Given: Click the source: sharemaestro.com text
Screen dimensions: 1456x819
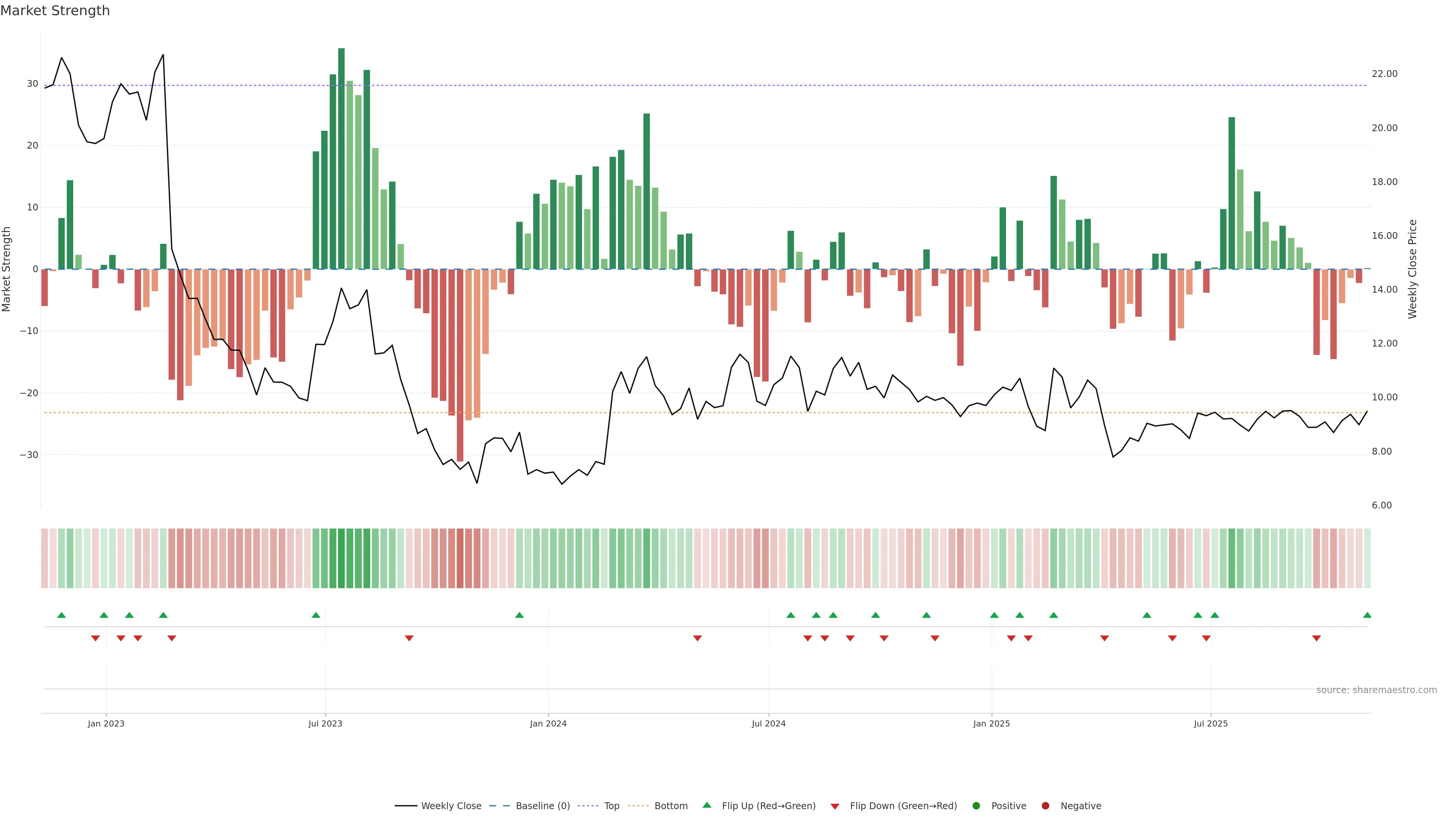Looking at the screenshot, I should (x=1376, y=690).
